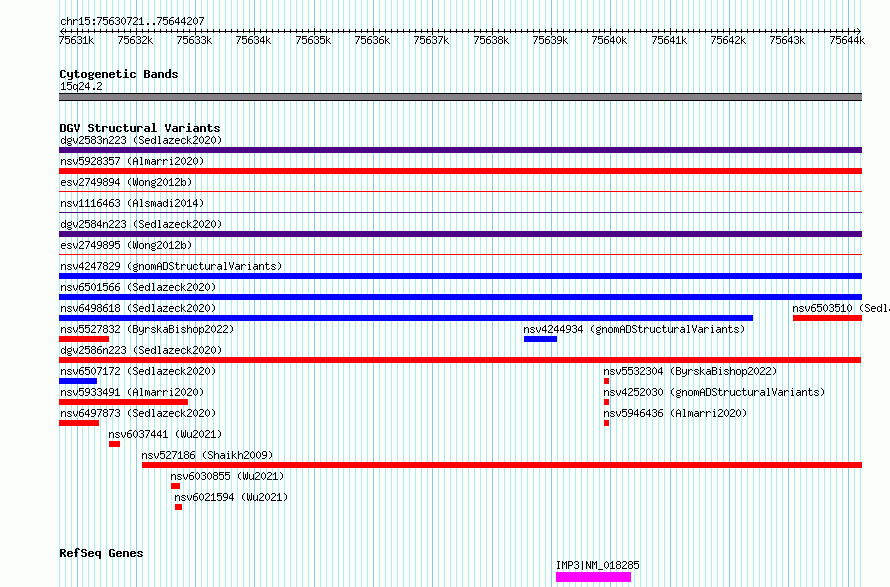
Task: Click the short blue nsv4244934 bar
Action: (540, 339)
